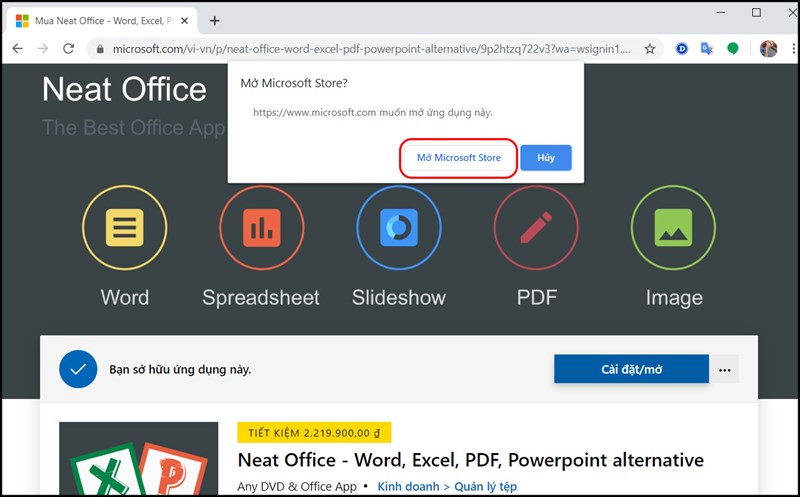The image size is (800, 497).
Task: Go back to the previous page
Action: [17, 48]
